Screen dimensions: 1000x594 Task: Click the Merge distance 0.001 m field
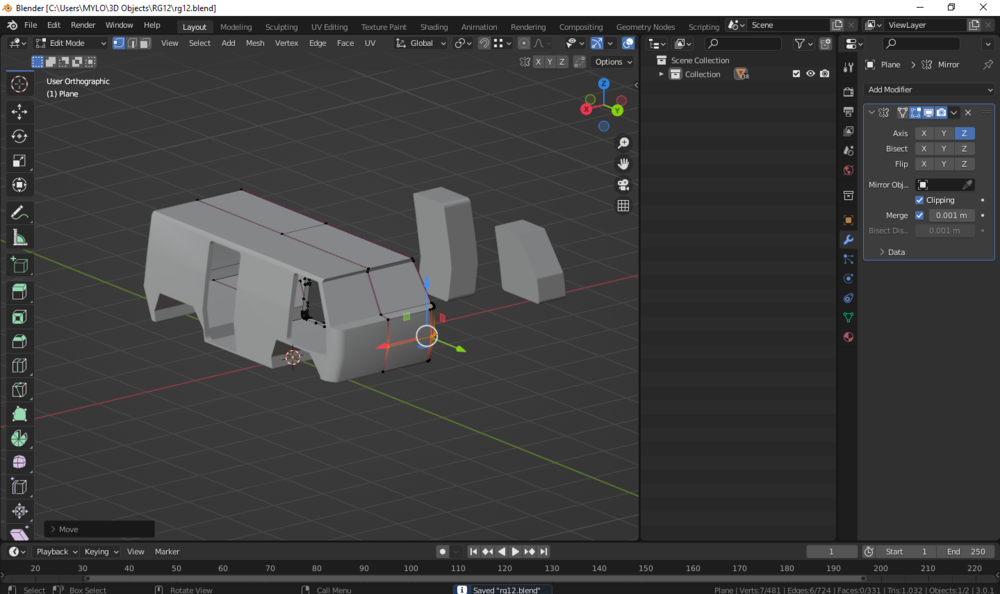[x=950, y=215]
